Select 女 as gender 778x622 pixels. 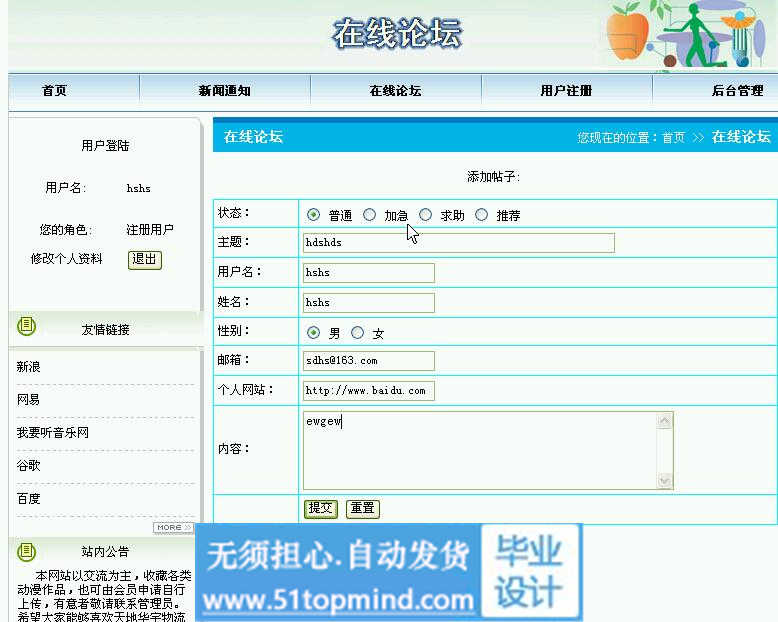click(x=358, y=333)
